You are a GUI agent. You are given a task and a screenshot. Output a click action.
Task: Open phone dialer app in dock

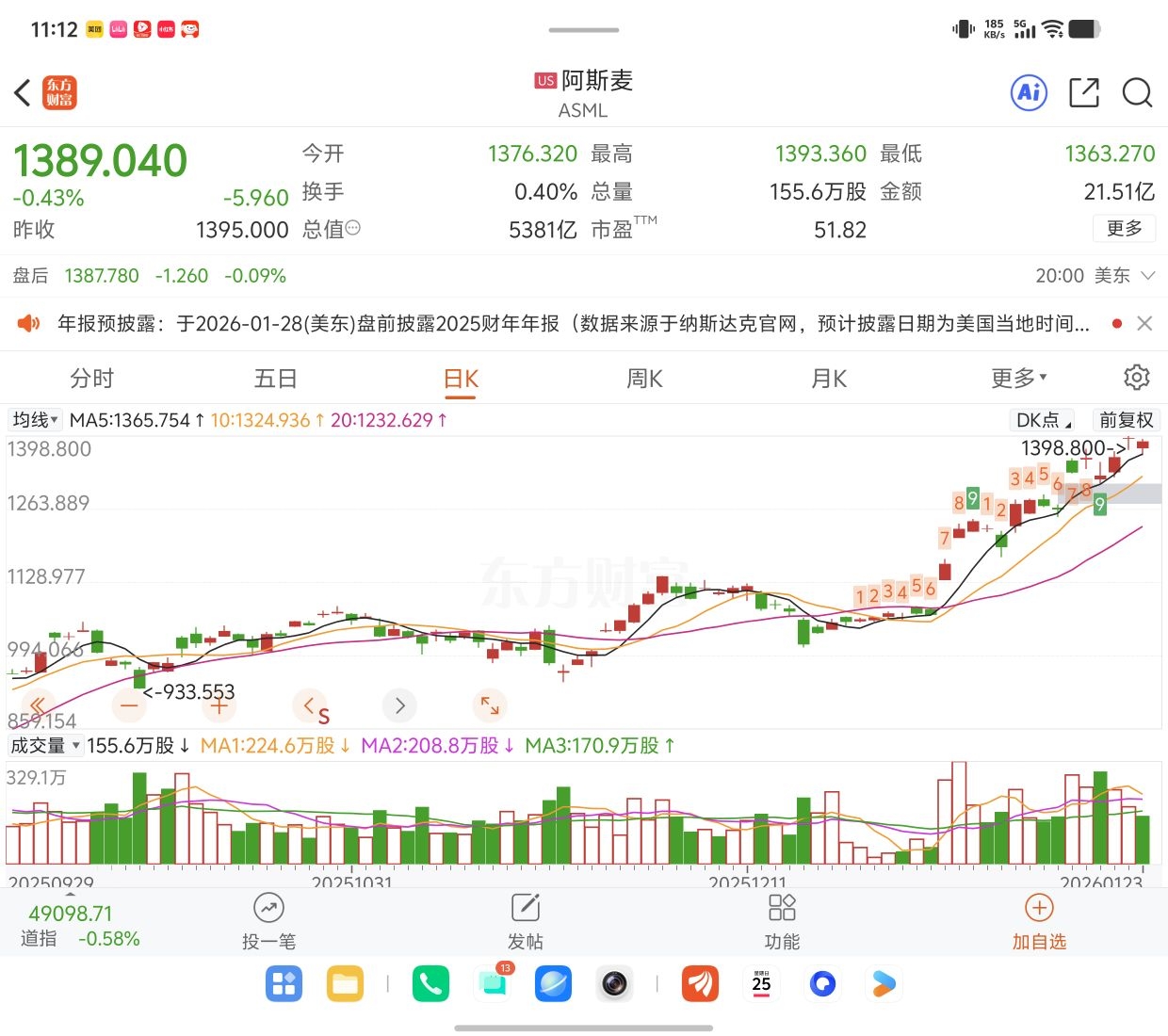430,984
